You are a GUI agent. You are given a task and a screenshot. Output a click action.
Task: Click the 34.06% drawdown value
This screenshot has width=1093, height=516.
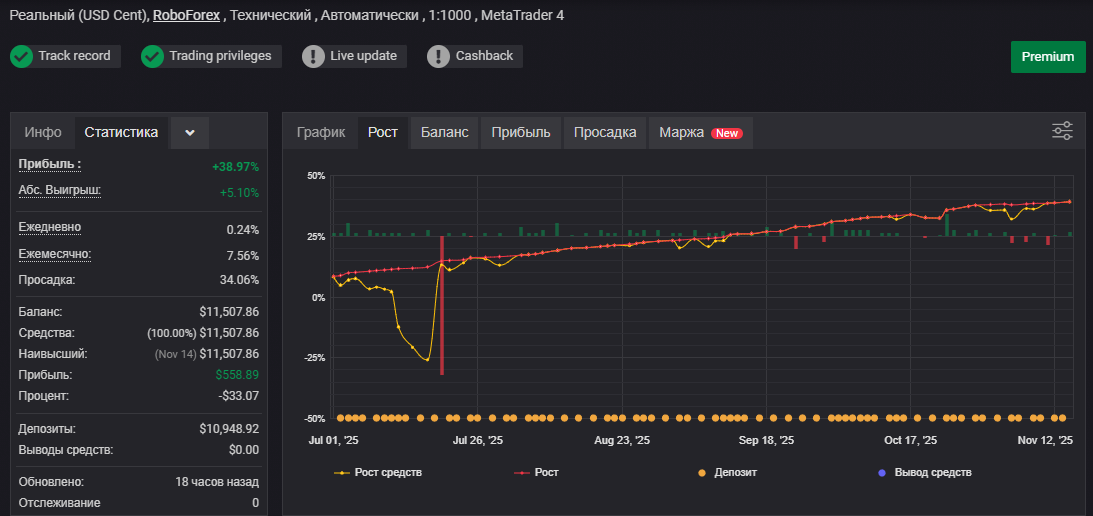239,280
